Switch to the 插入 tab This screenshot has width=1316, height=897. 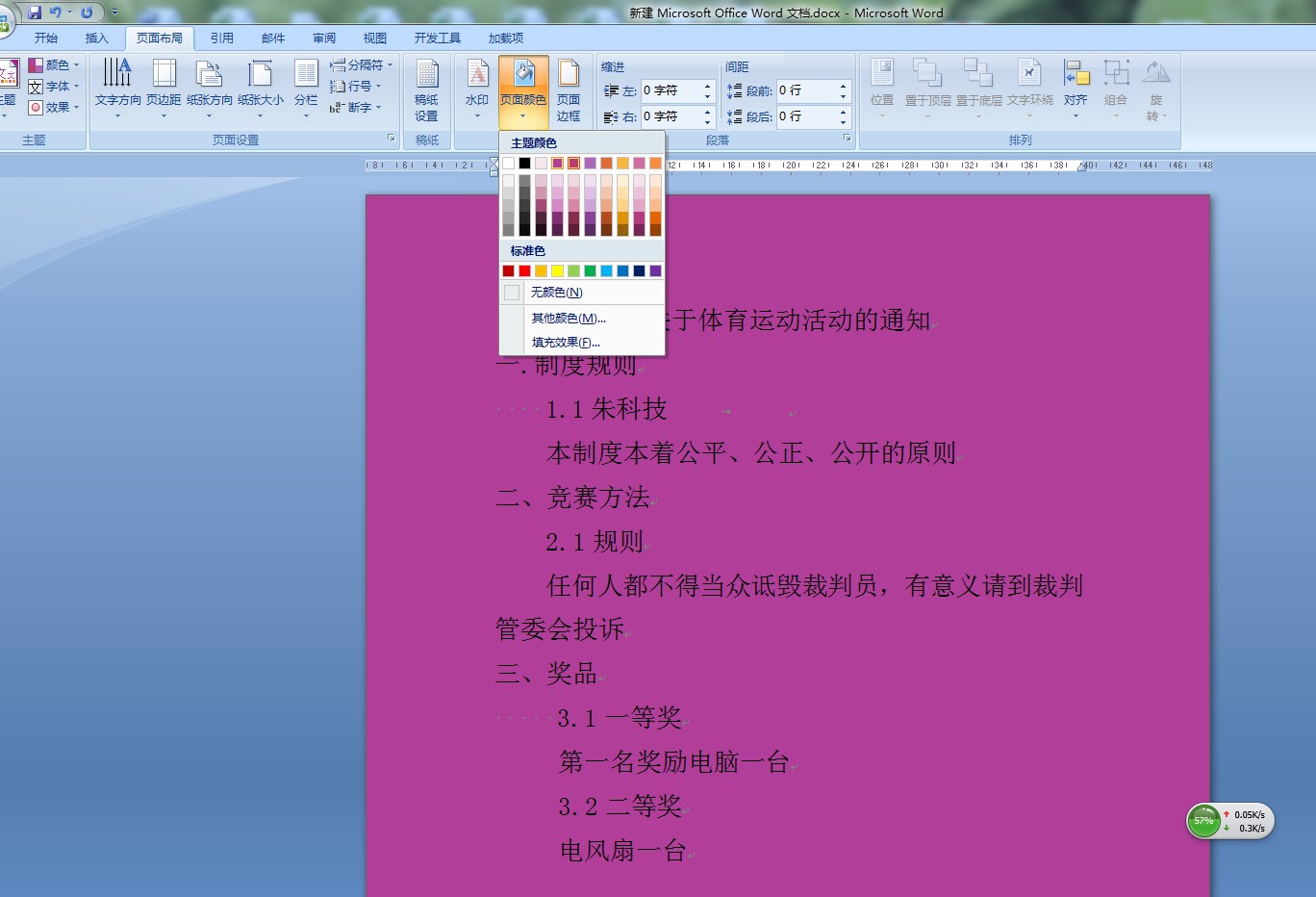point(97,38)
